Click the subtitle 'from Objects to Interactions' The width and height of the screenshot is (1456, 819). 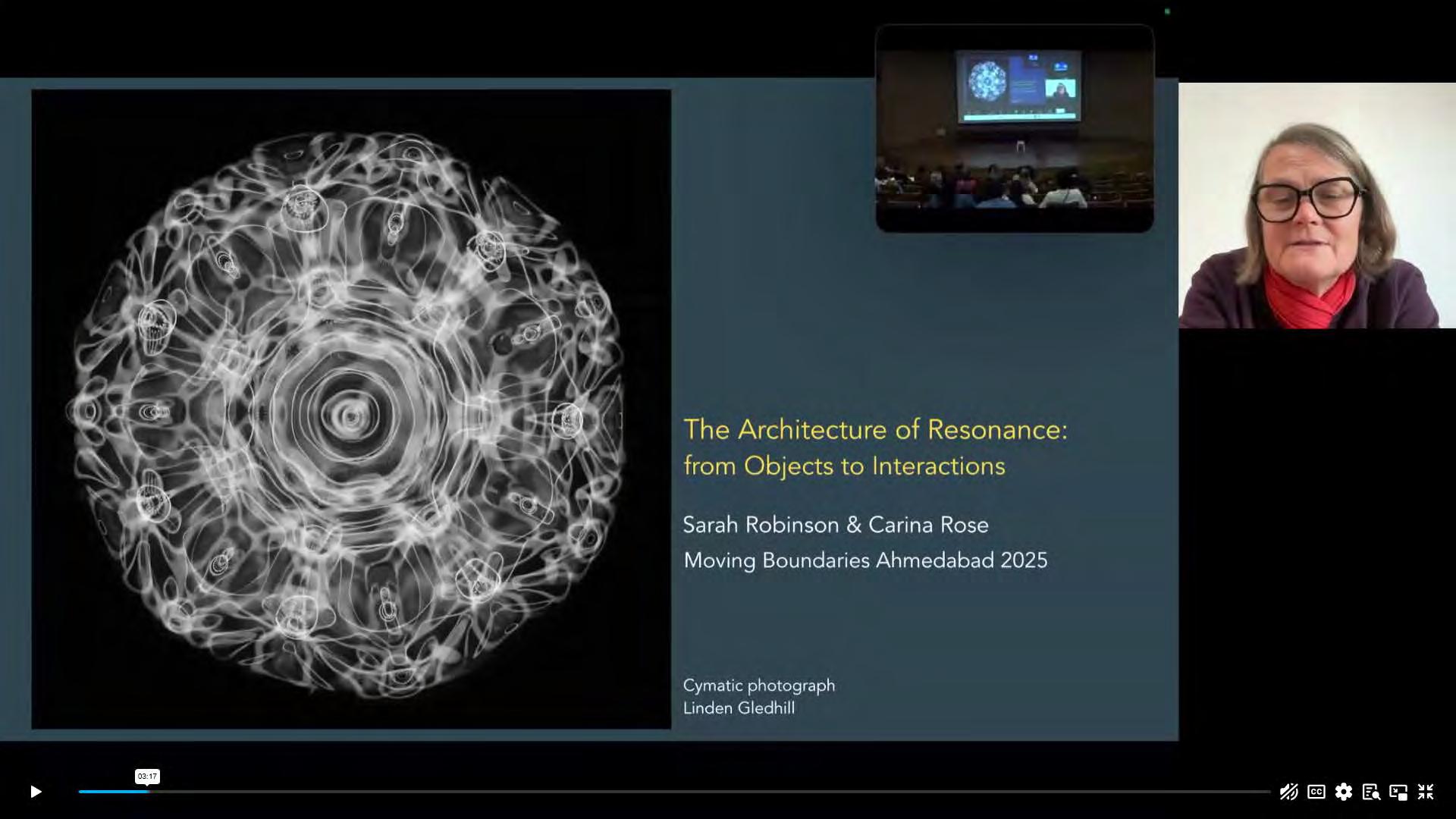[844, 466]
